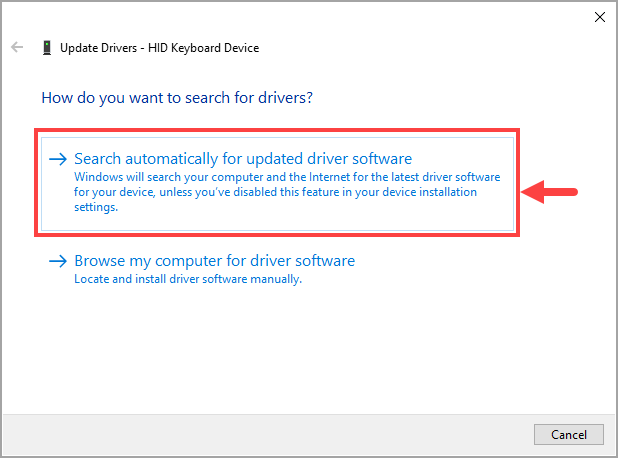Go back using the header arrow

pyautogui.click(x=17, y=47)
